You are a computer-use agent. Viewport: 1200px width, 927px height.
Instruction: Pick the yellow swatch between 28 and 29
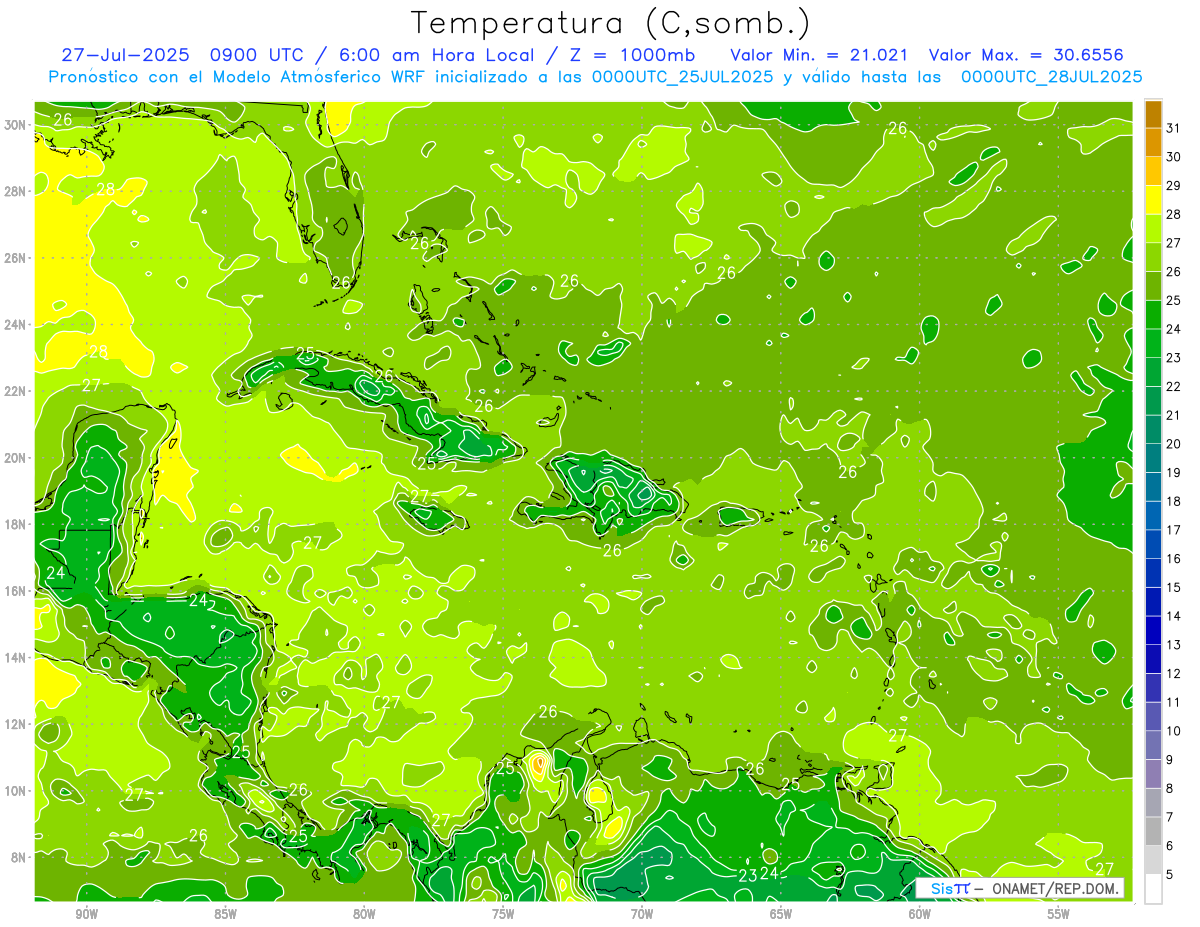(1153, 200)
